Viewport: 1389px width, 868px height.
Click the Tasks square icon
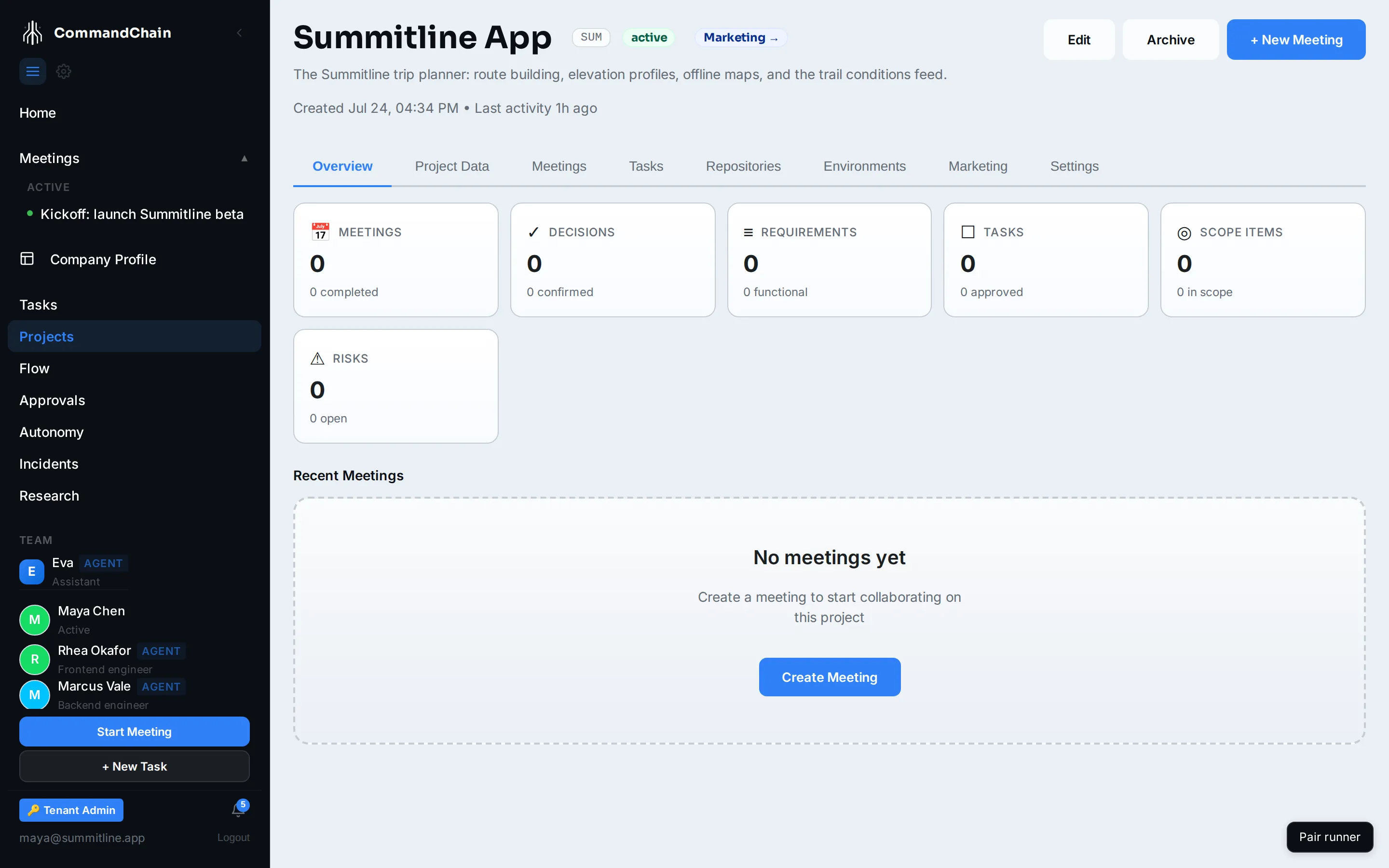pos(967,232)
